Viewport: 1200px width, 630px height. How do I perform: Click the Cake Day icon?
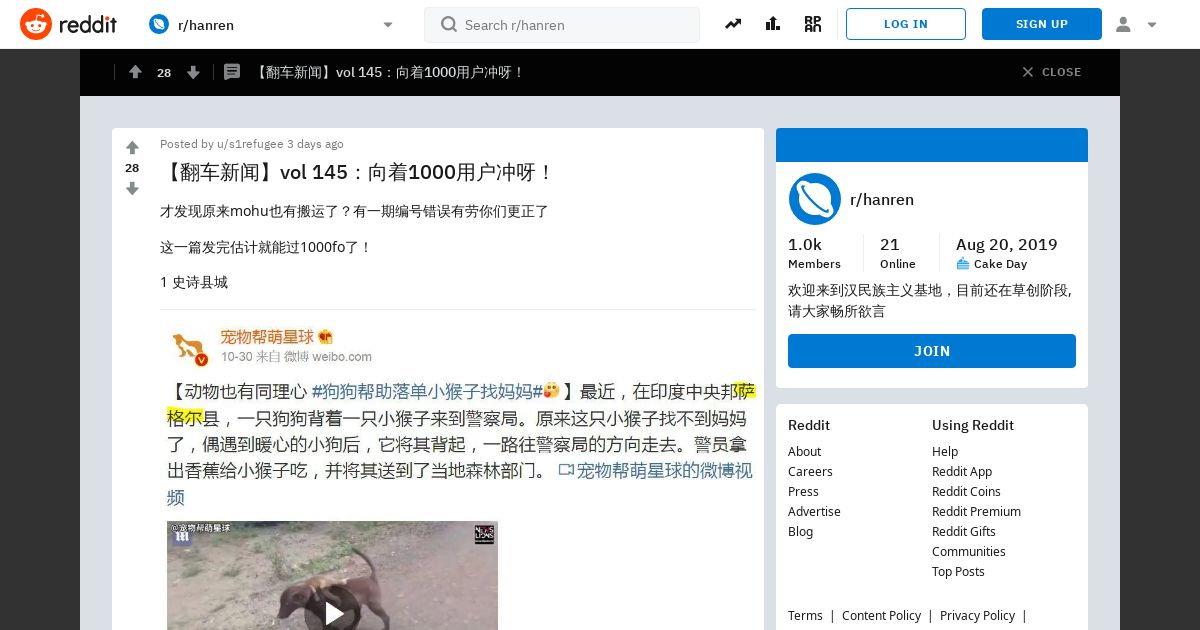click(x=963, y=264)
